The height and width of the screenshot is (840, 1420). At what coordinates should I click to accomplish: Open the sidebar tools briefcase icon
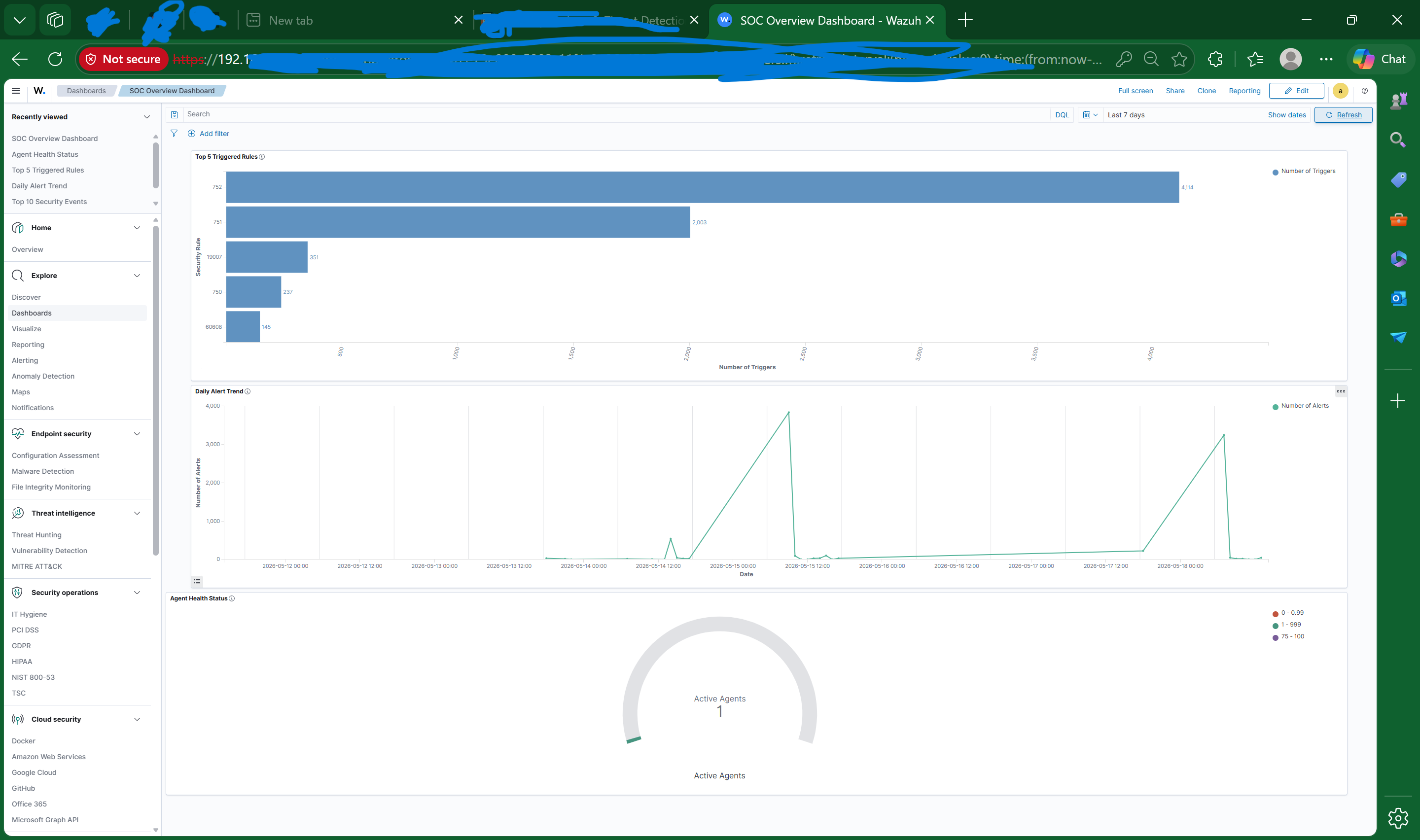click(1398, 219)
